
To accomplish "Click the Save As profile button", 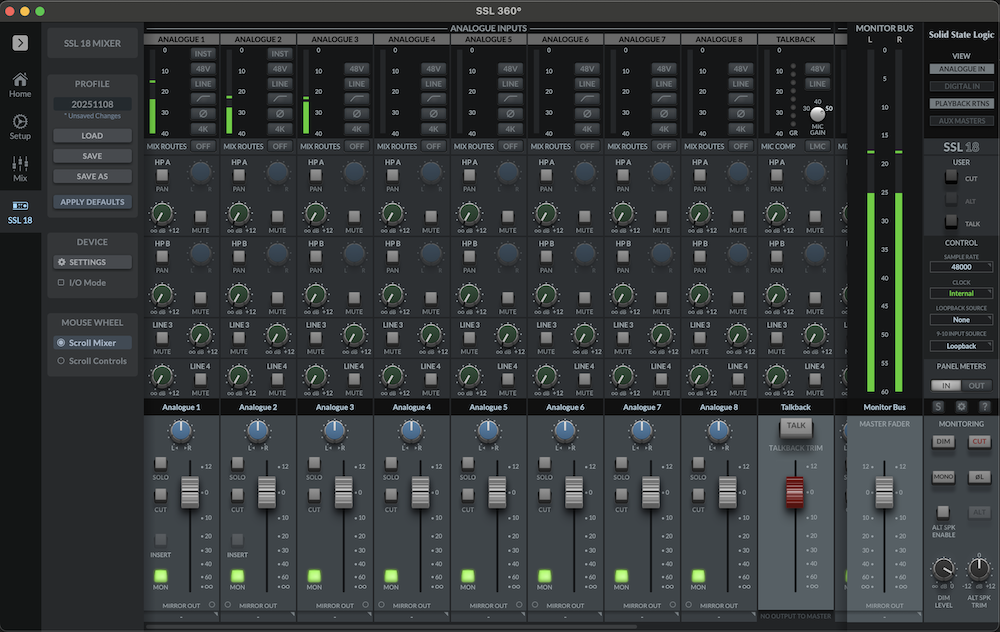I will click(x=92, y=176).
